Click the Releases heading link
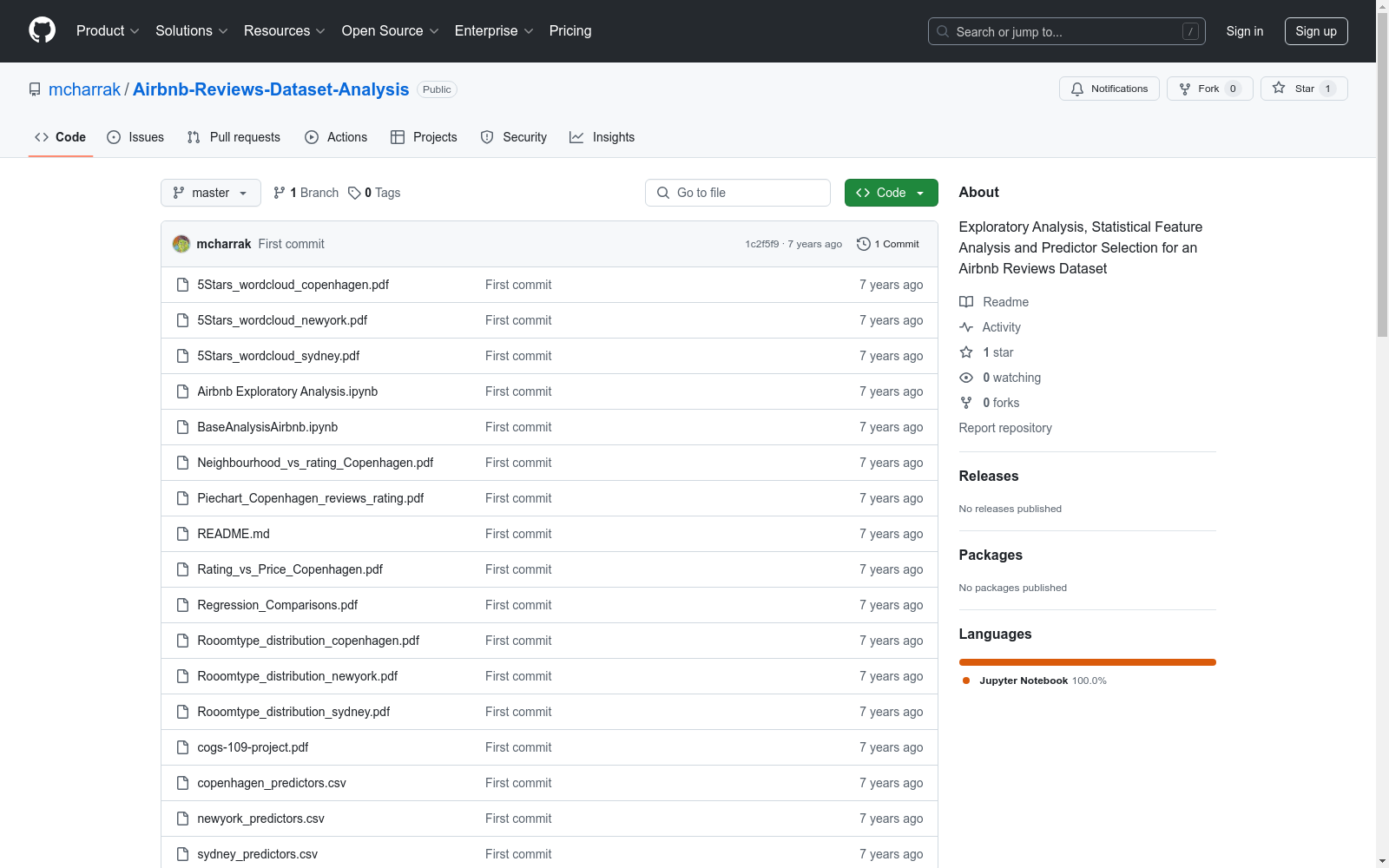This screenshot has width=1389, height=868. [989, 476]
